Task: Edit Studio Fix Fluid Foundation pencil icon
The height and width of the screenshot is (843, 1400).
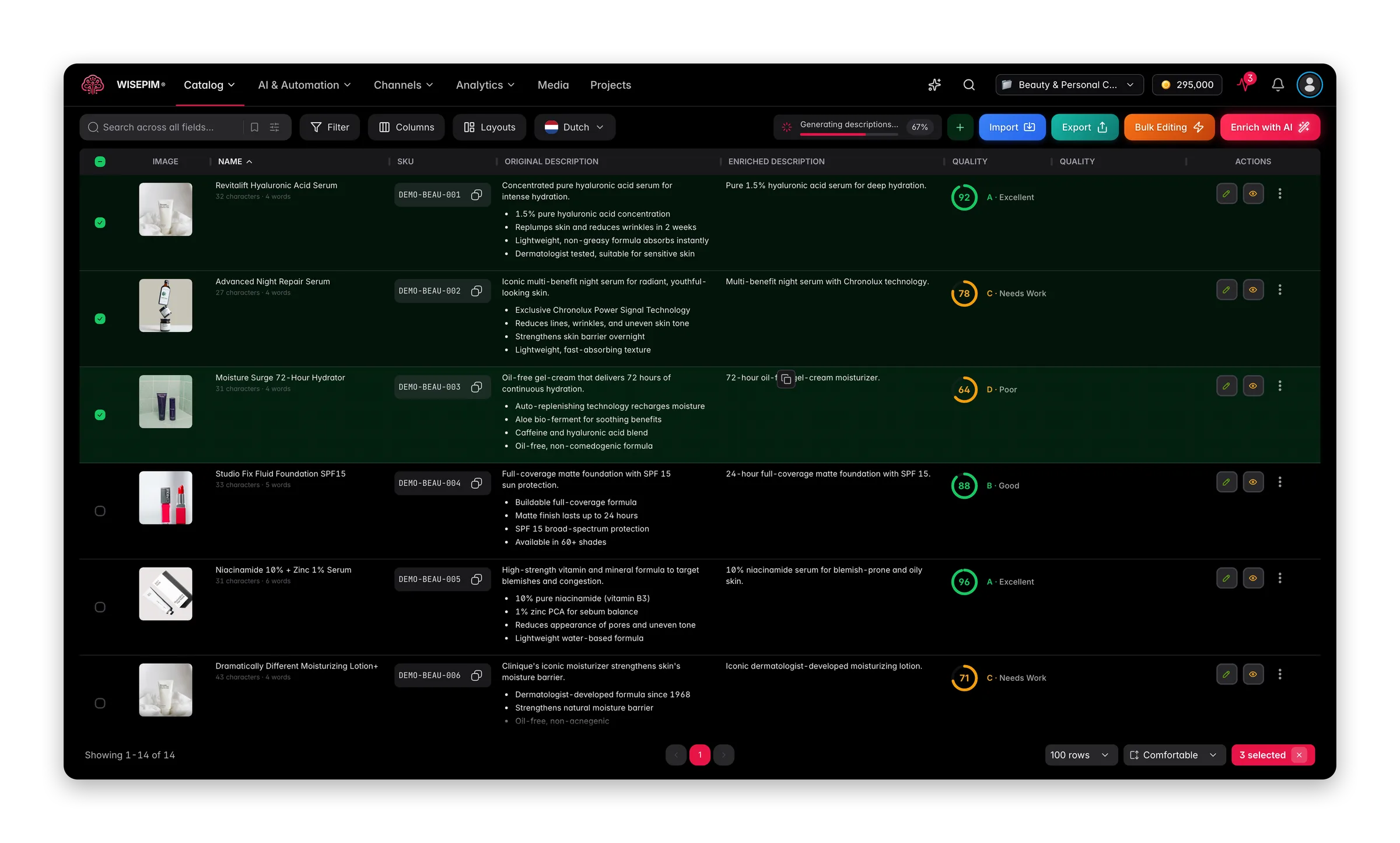Action: pos(1227,482)
